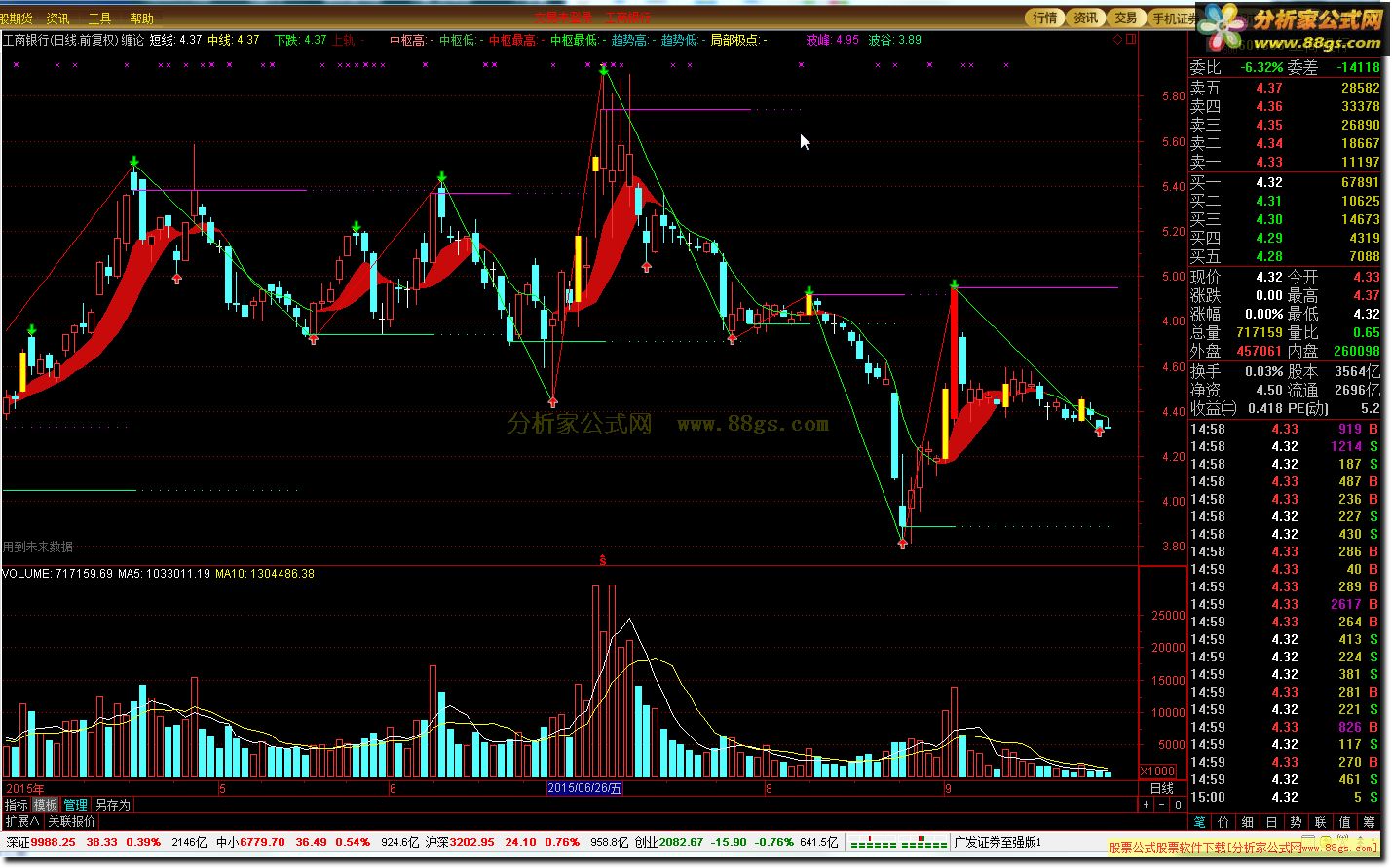The height and width of the screenshot is (868, 1392).
Task: Open the 日线 period selector
Action: [x=1162, y=788]
